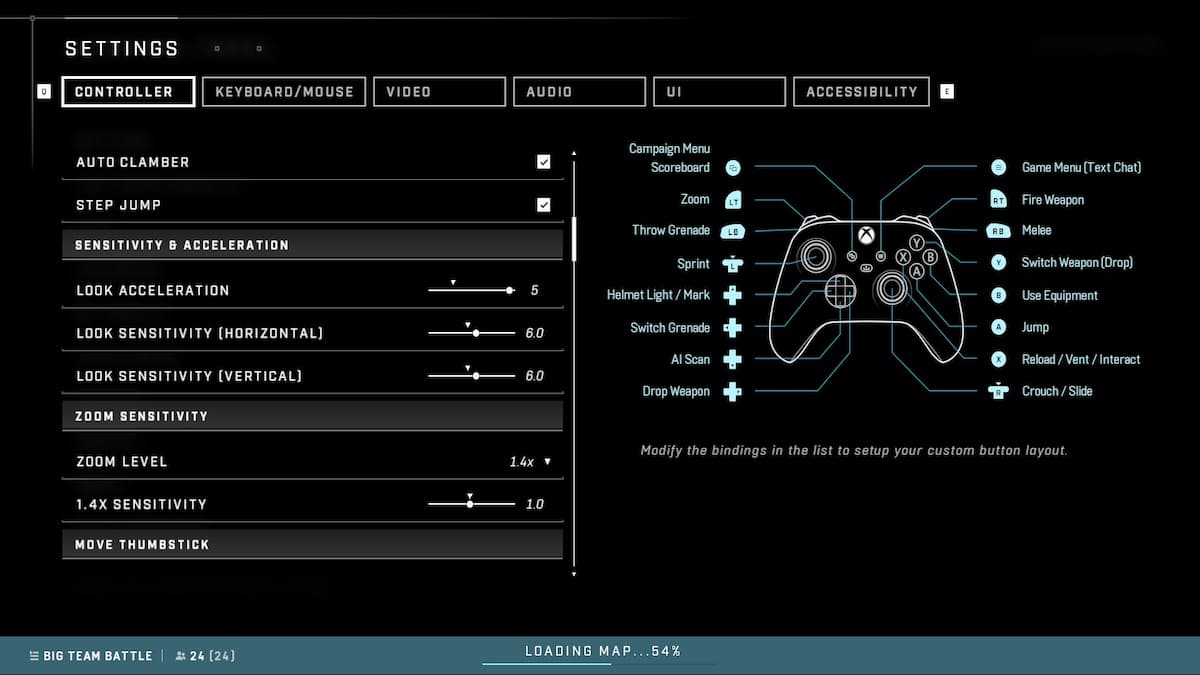Open the Accessibility settings tab
Image resolution: width=1200 pixels, height=675 pixels.
860,91
